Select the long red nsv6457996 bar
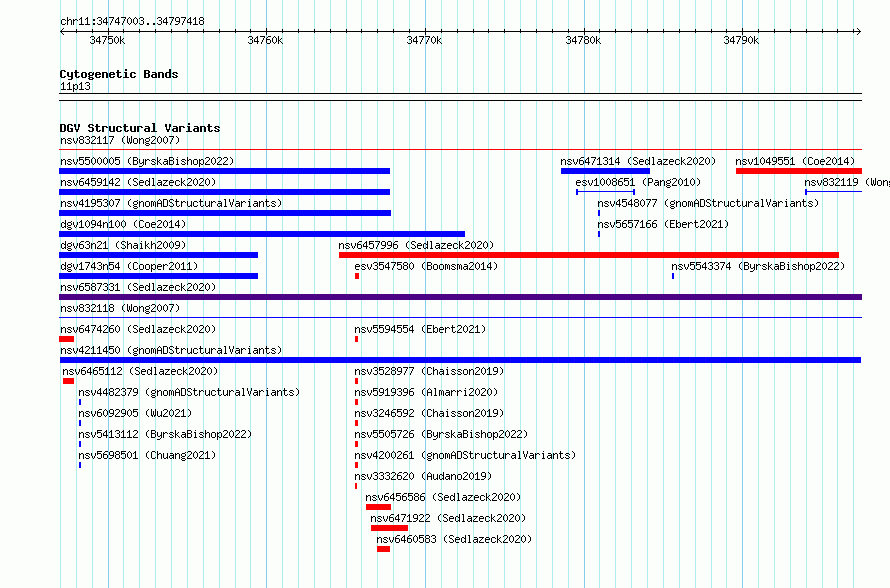 [589, 255]
